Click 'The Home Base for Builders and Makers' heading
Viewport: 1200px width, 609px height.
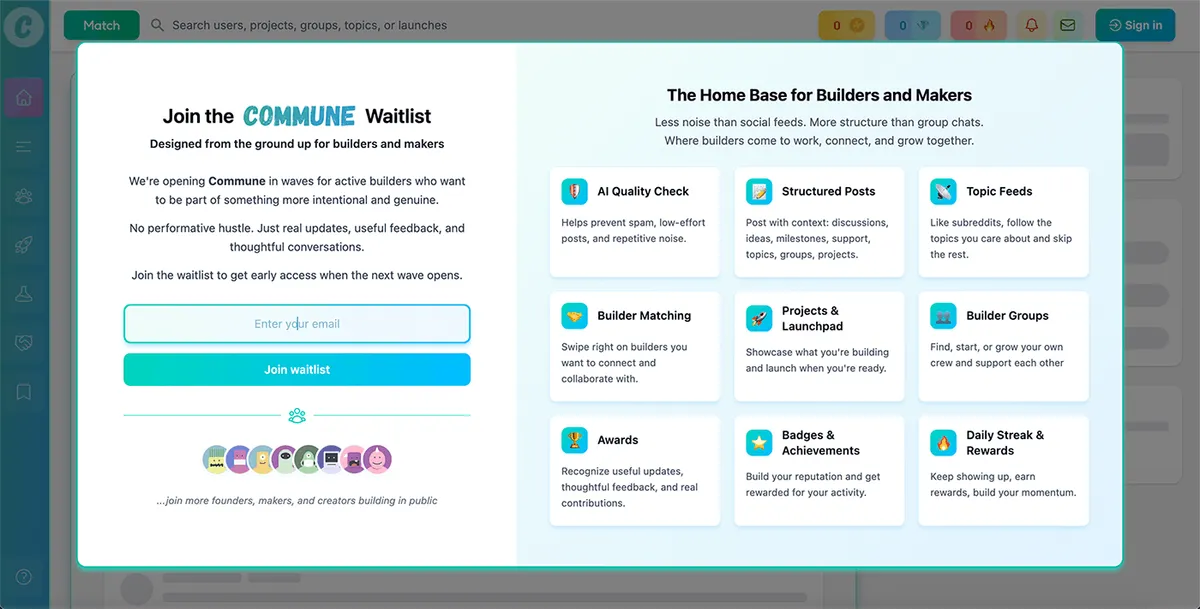click(x=819, y=96)
